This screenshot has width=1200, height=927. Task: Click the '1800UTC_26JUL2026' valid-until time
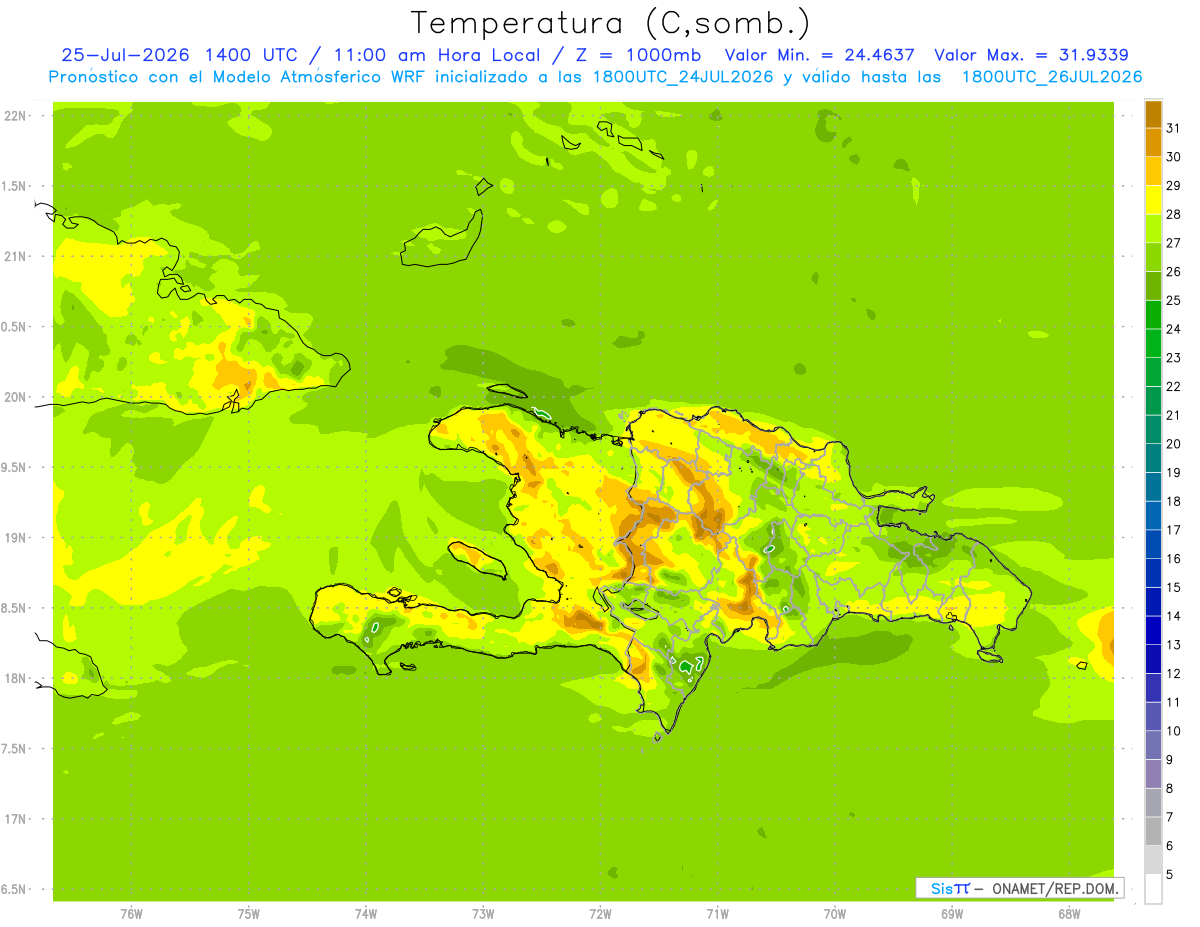click(1052, 77)
